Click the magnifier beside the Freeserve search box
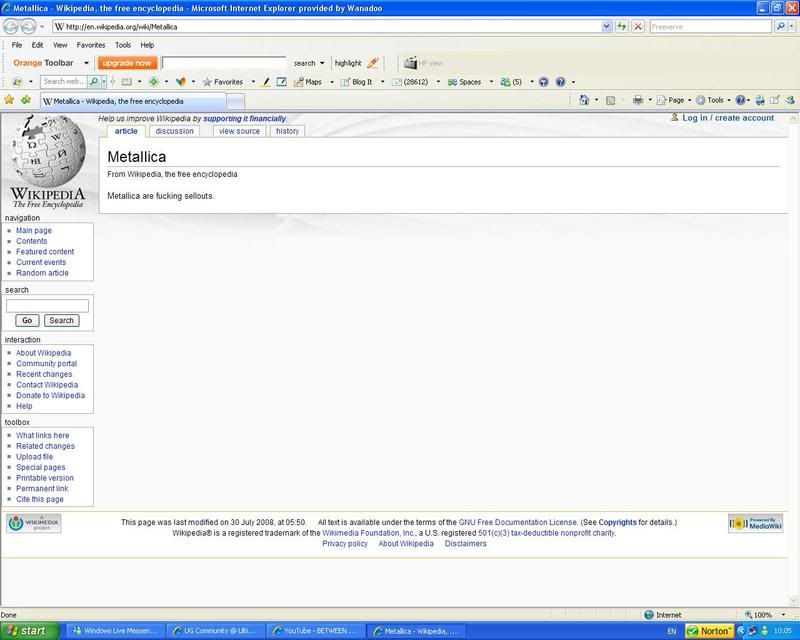This screenshot has height=640, width=800. tap(780, 26)
